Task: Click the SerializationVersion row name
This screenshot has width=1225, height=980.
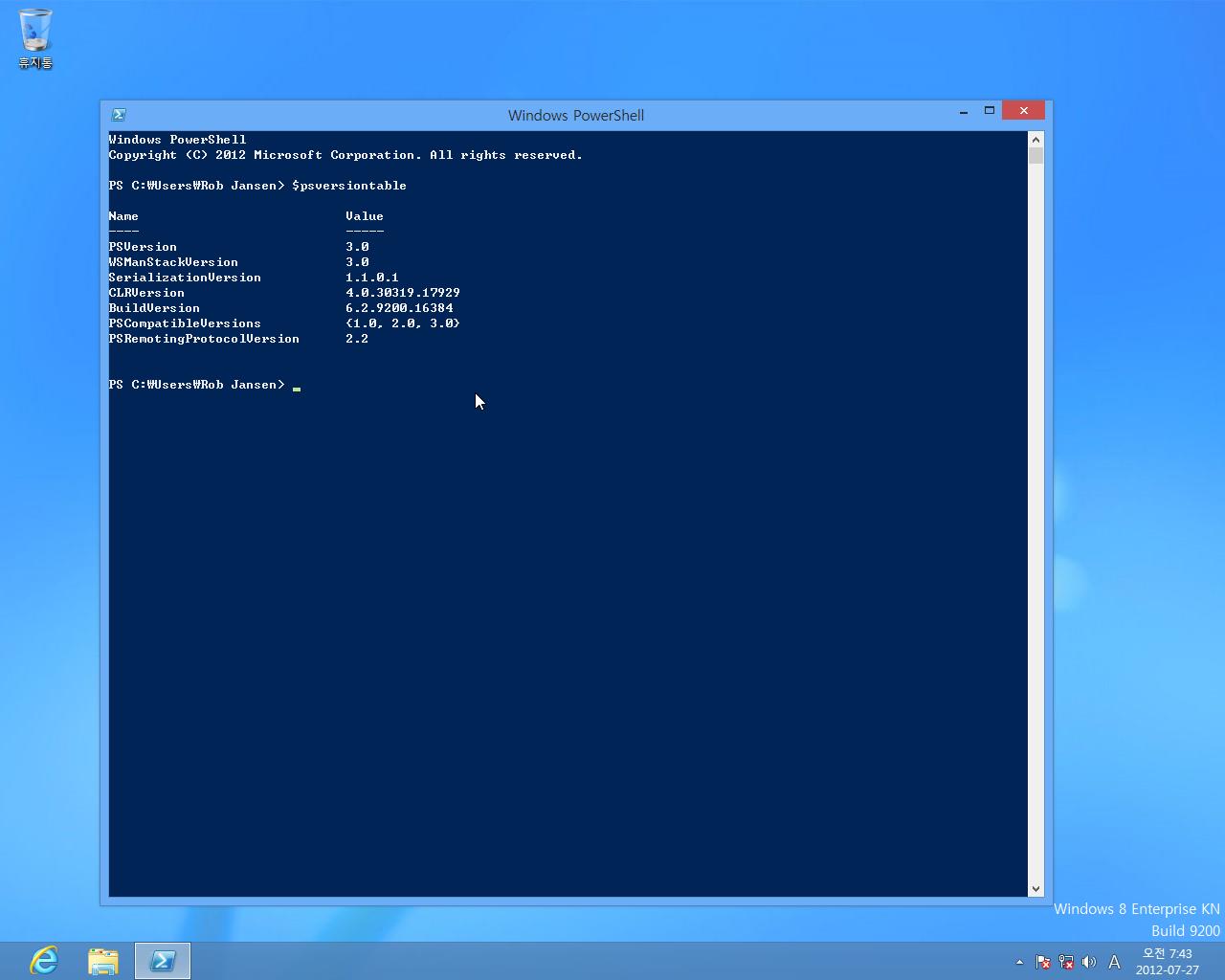Action: pos(185,278)
